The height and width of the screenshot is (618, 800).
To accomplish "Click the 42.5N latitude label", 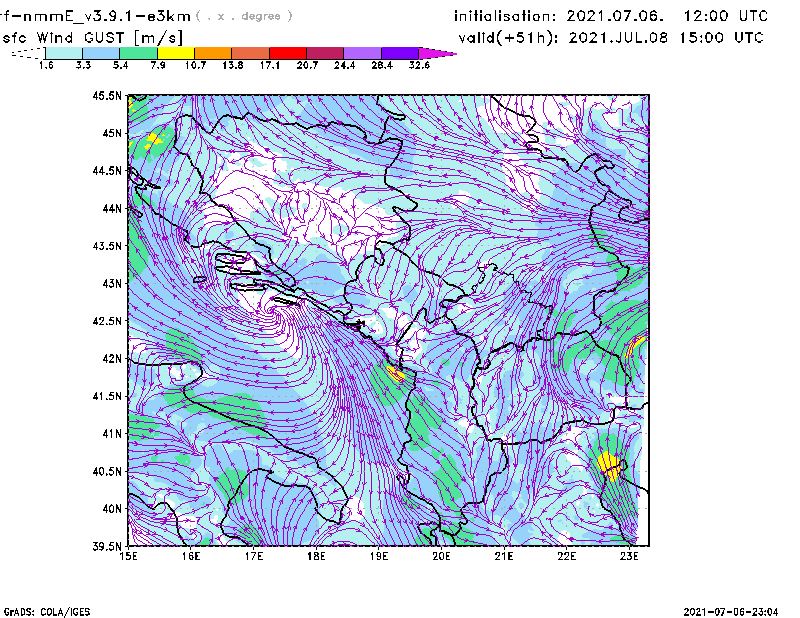I will pyautogui.click(x=107, y=321).
